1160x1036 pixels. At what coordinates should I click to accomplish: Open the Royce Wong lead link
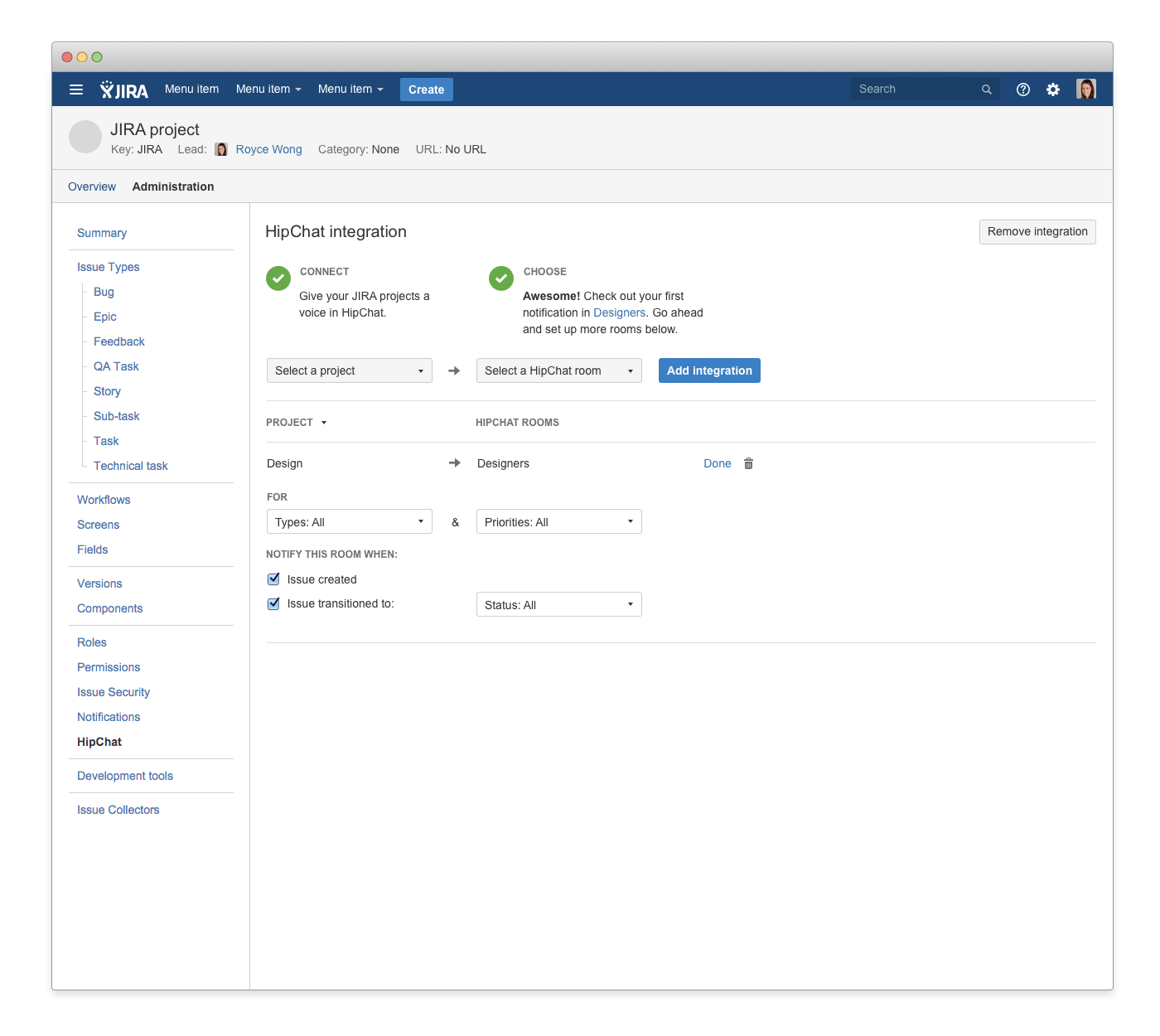tap(269, 149)
